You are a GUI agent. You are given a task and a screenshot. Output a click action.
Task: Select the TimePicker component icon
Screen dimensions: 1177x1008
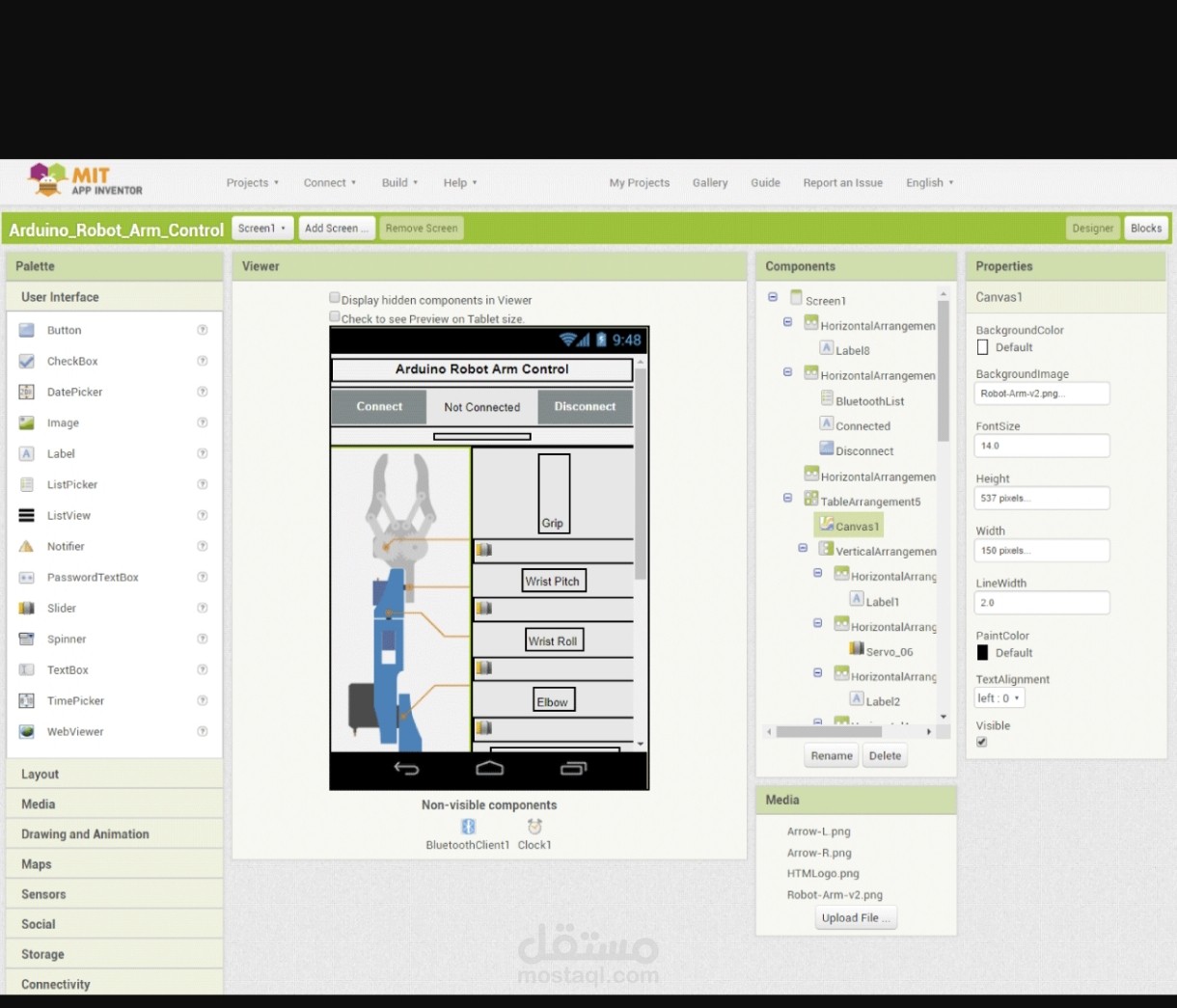[x=27, y=700]
